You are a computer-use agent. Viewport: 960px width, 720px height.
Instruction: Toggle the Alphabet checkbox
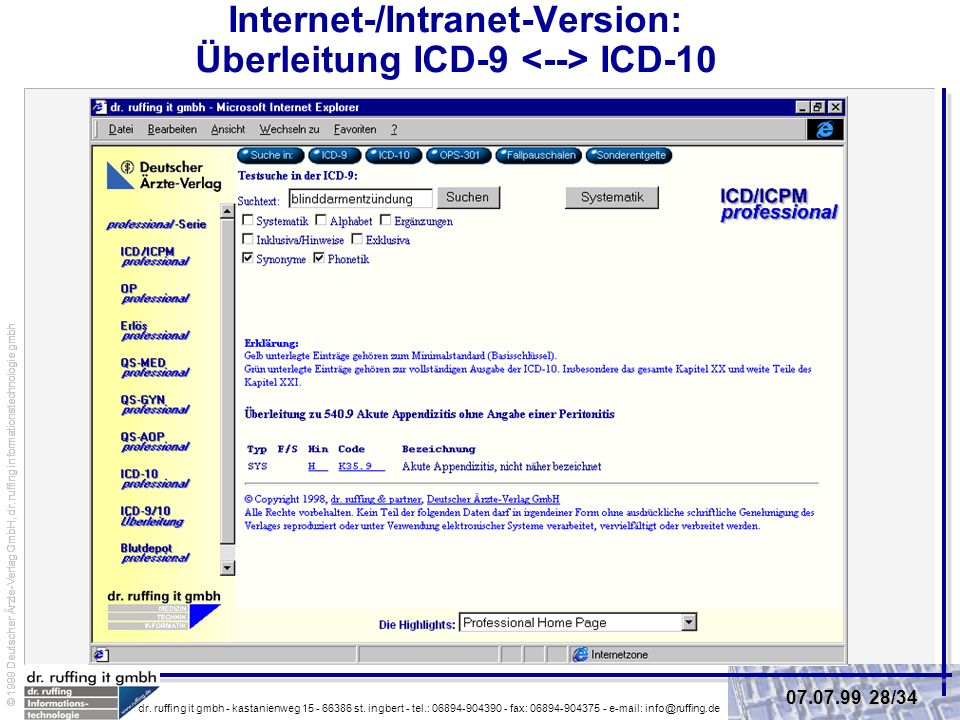(x=321, y=220)
